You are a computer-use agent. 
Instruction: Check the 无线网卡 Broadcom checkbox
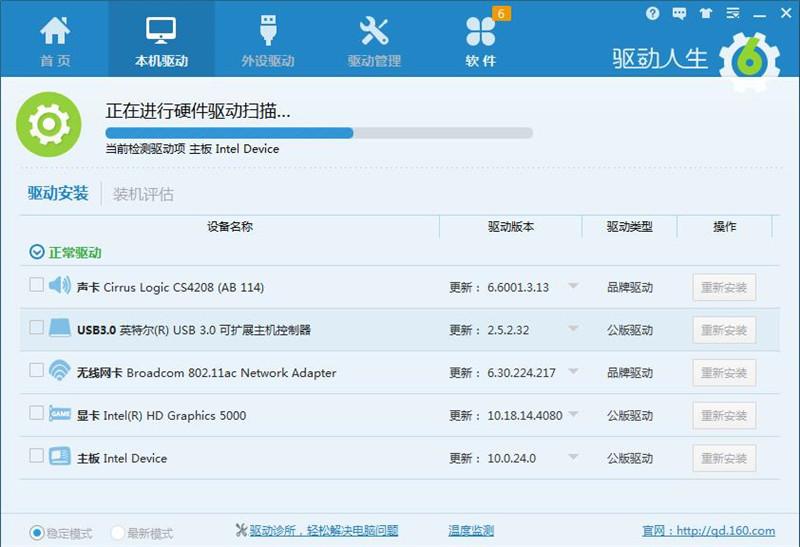pyautogui.click(x=36, y=370)
